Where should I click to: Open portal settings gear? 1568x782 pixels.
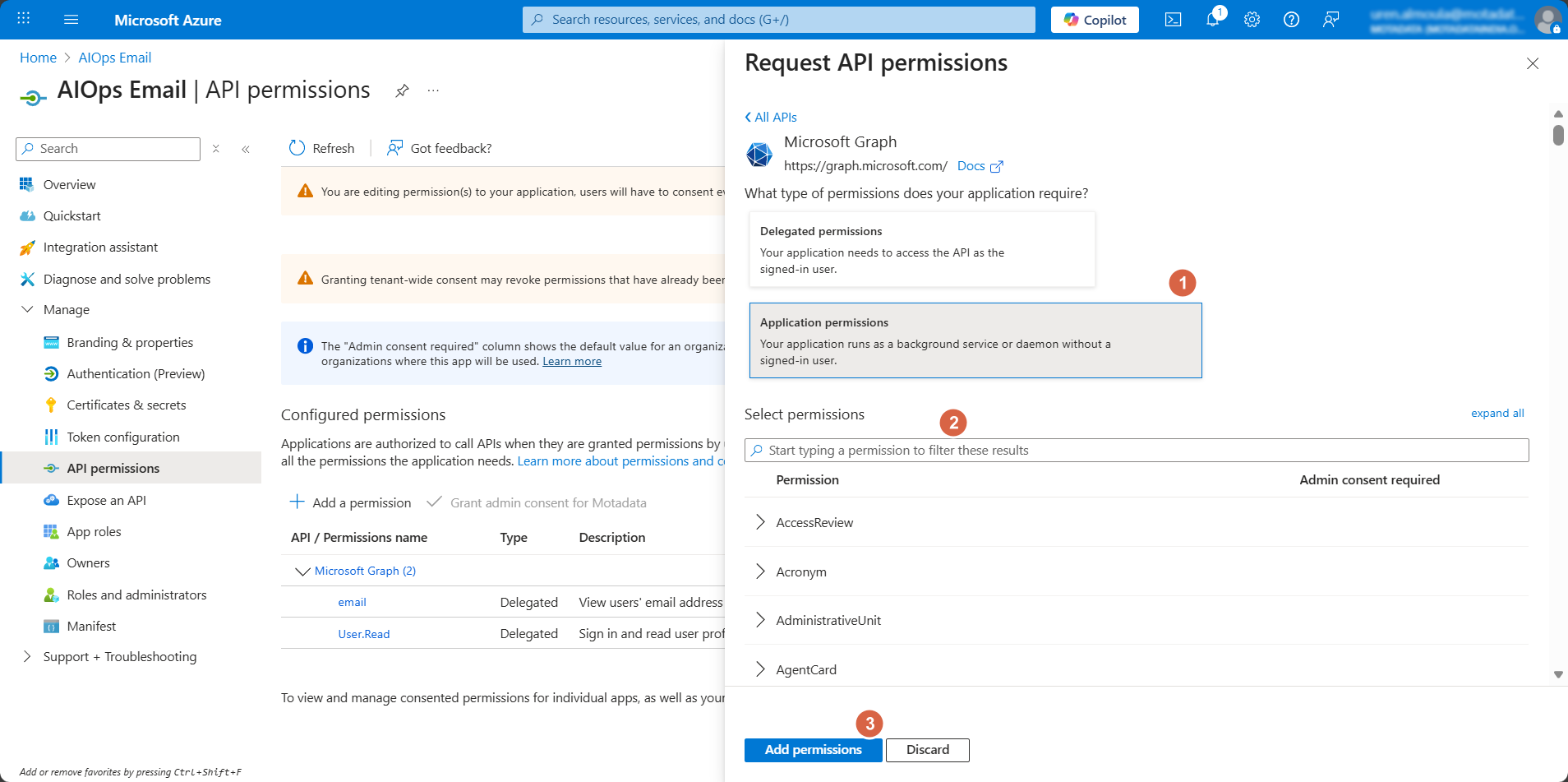(x=1252, y=20)
